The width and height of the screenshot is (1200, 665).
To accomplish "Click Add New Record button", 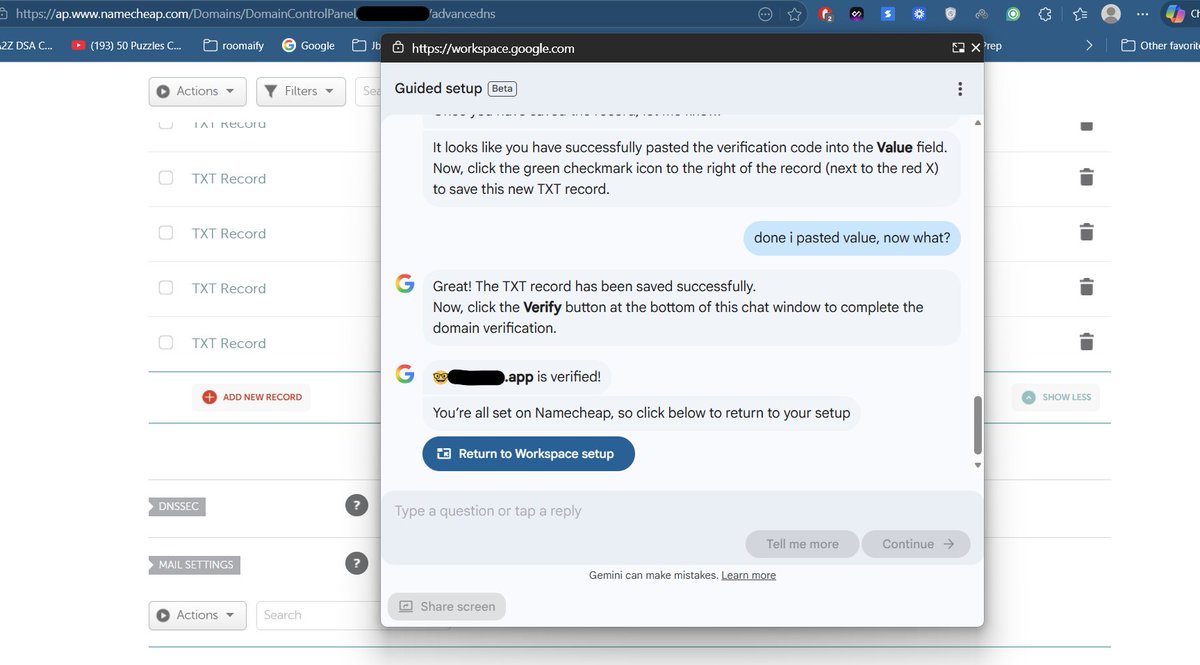I will 252,397.
